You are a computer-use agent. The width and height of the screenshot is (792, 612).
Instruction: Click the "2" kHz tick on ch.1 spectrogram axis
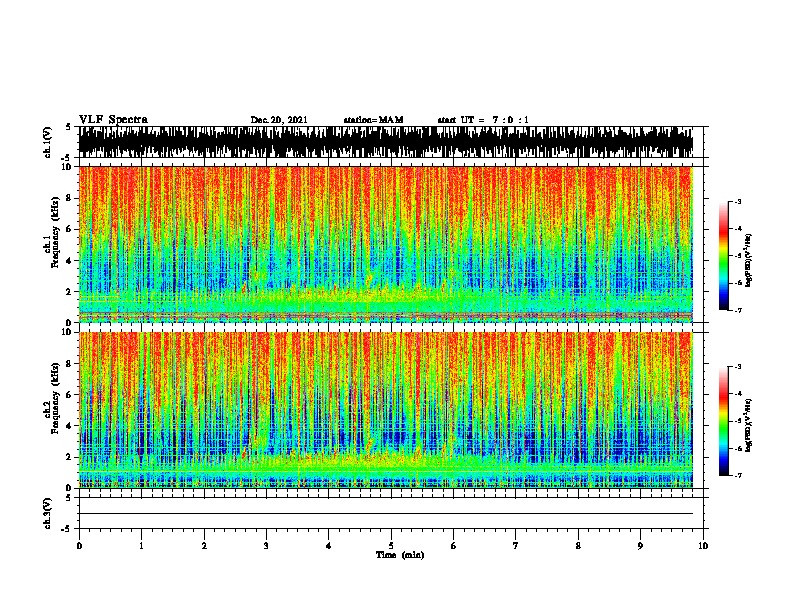pyautogui.click(x=71, y=291)
